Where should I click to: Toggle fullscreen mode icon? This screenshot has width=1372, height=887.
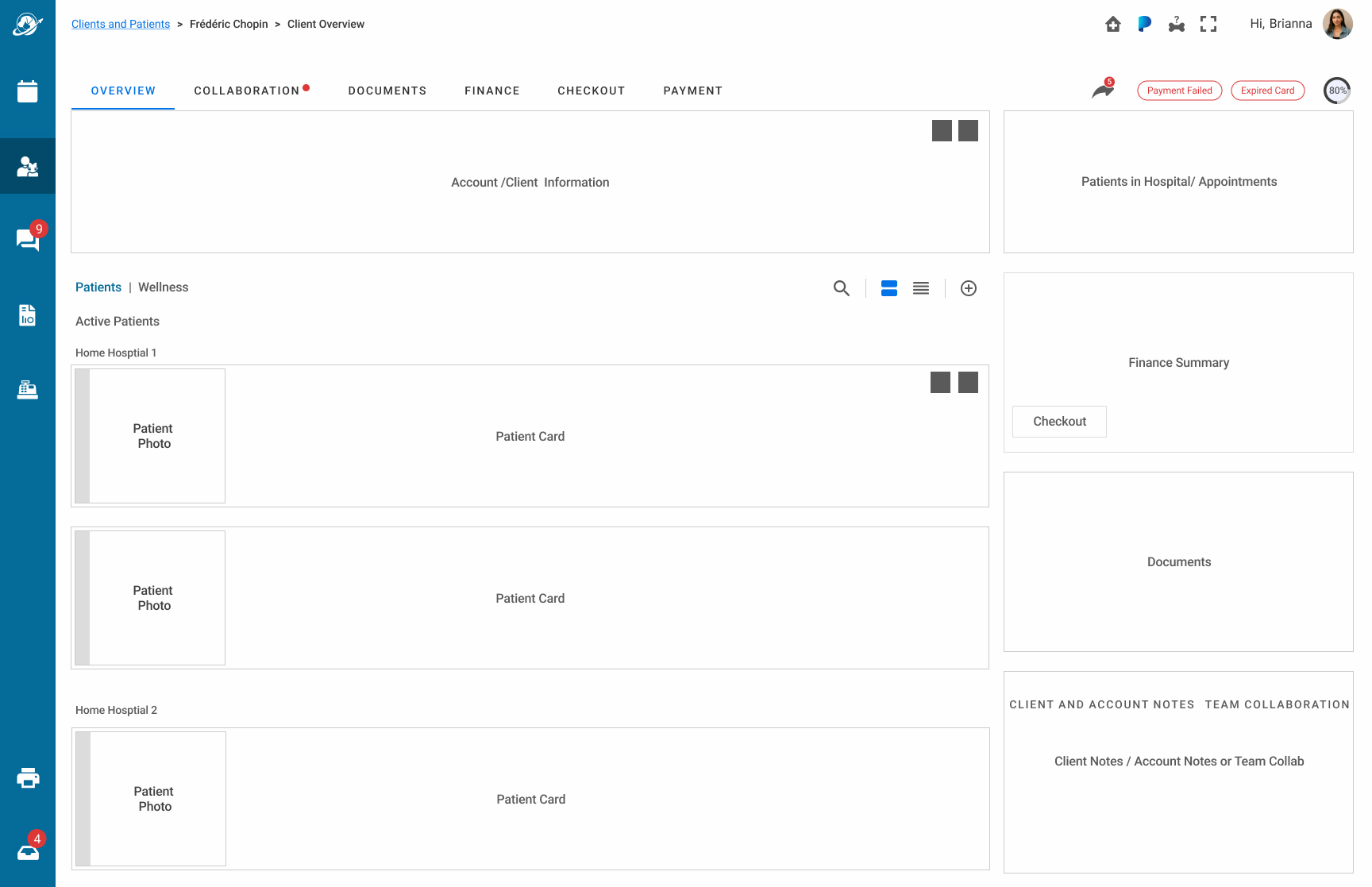click(1208, 25)
